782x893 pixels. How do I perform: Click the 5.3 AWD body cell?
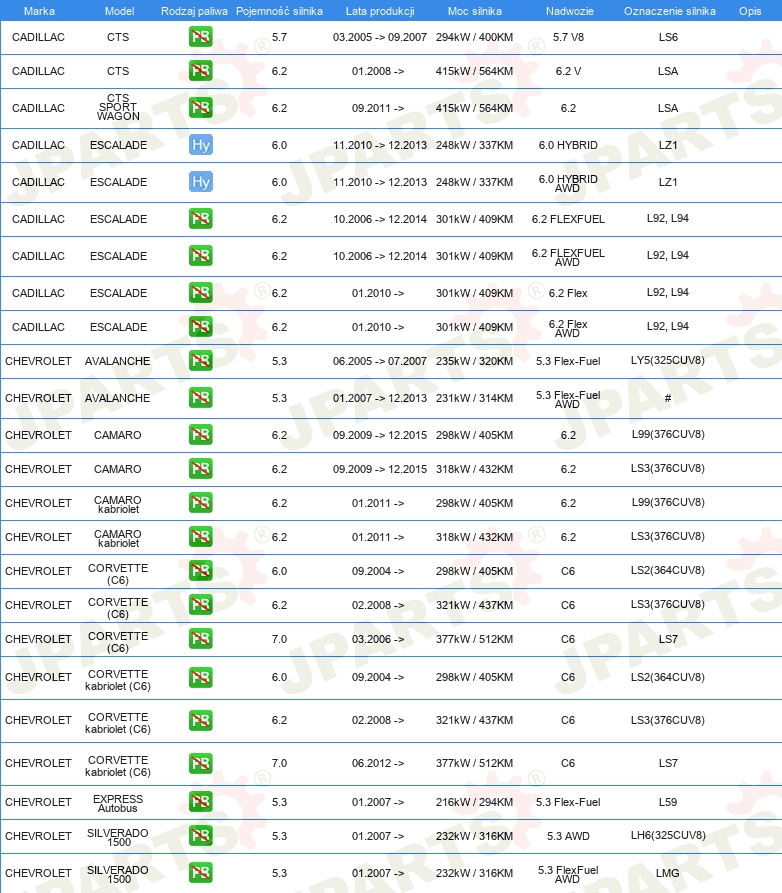tap(568, 836)
